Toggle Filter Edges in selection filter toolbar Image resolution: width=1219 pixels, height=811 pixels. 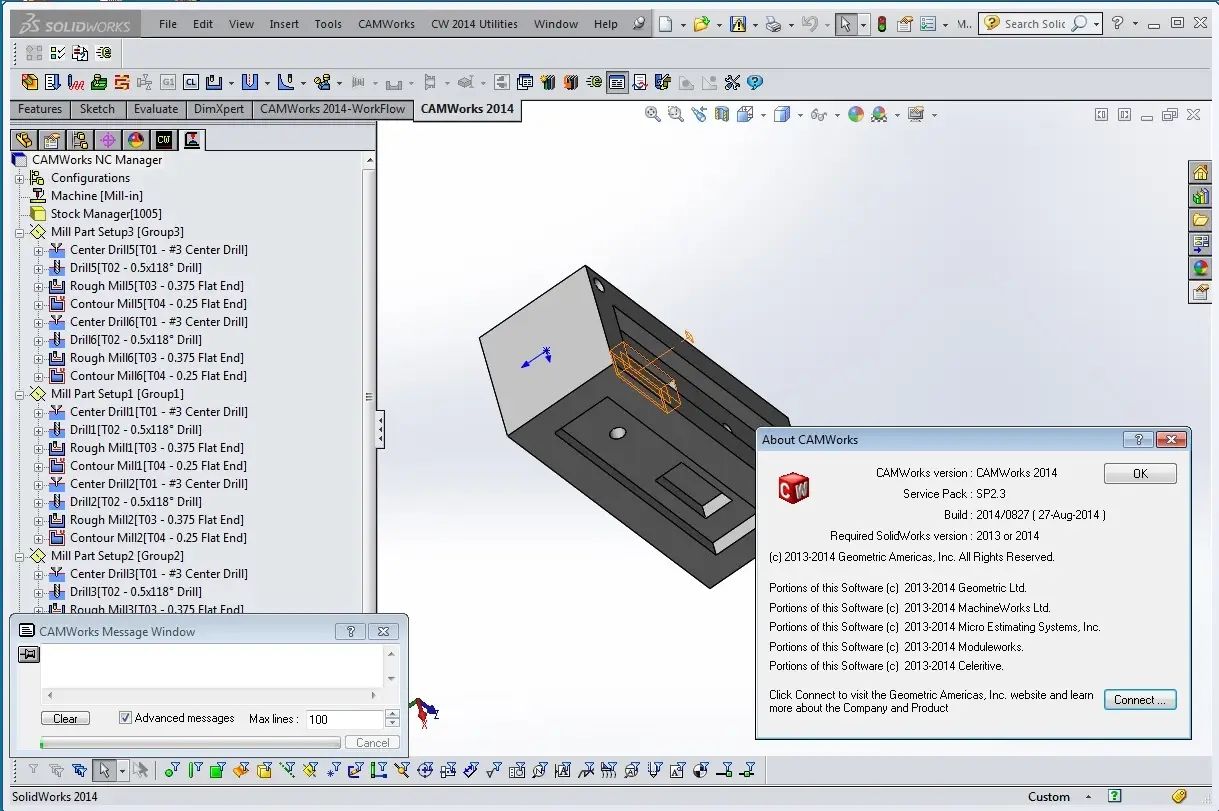195,770
